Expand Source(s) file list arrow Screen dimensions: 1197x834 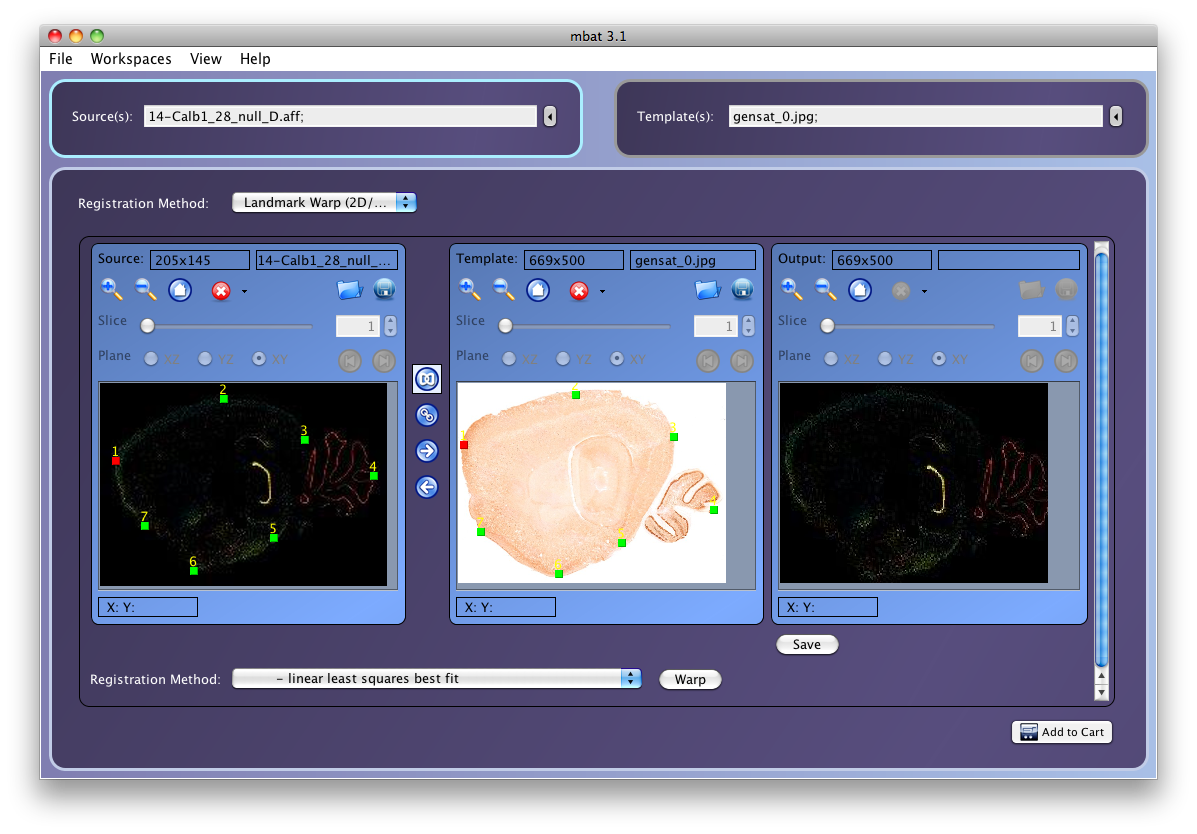(x=550, y=116)
